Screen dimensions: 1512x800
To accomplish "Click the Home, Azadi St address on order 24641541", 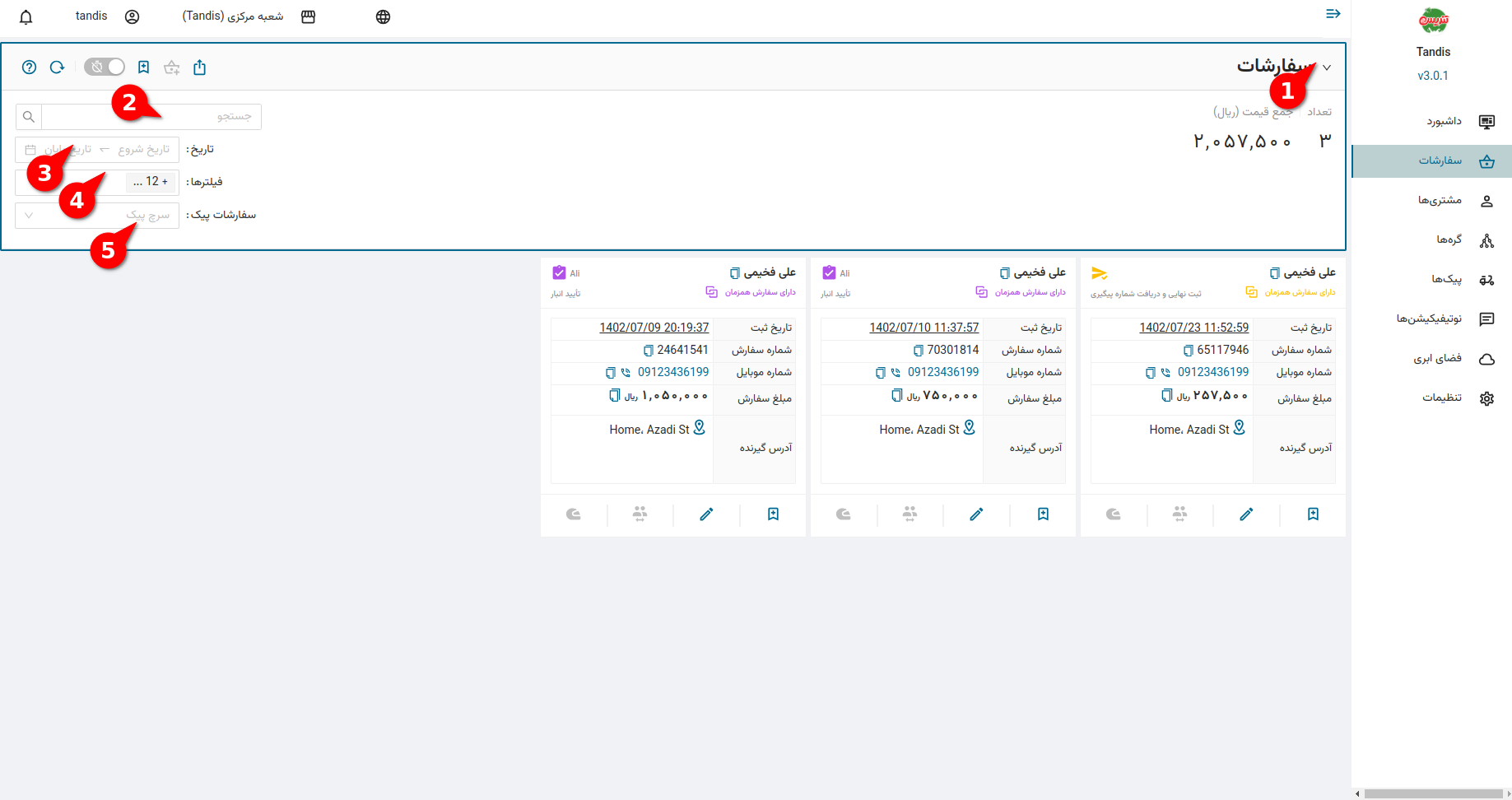I will 649,430.
